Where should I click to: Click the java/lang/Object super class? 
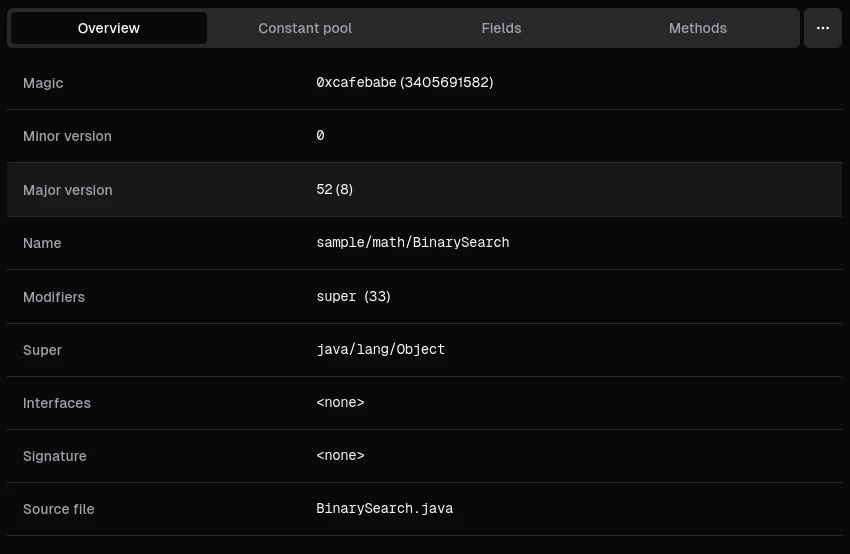[x=380, y=350]
